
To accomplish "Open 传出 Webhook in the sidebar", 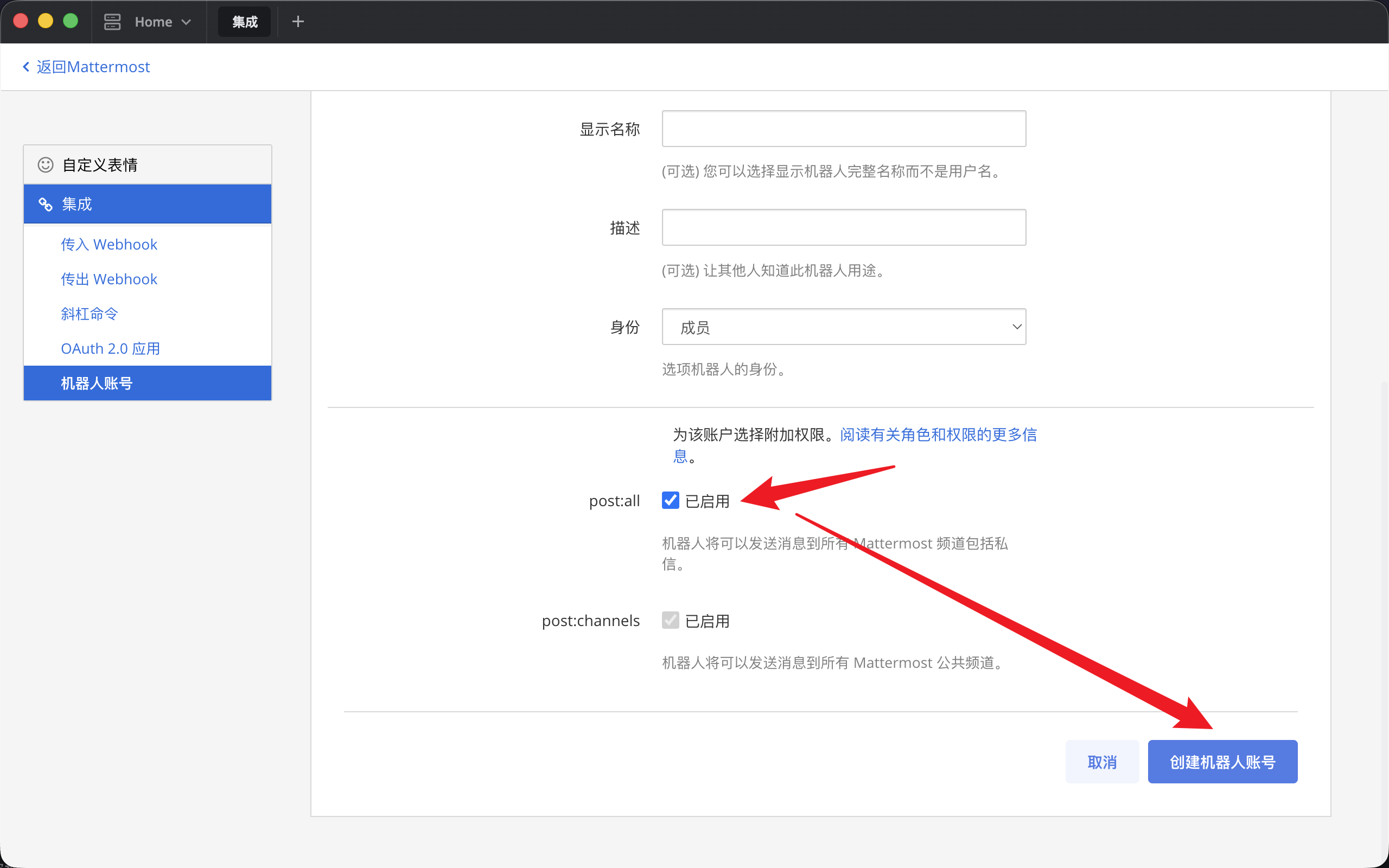I will click(109, 279).
